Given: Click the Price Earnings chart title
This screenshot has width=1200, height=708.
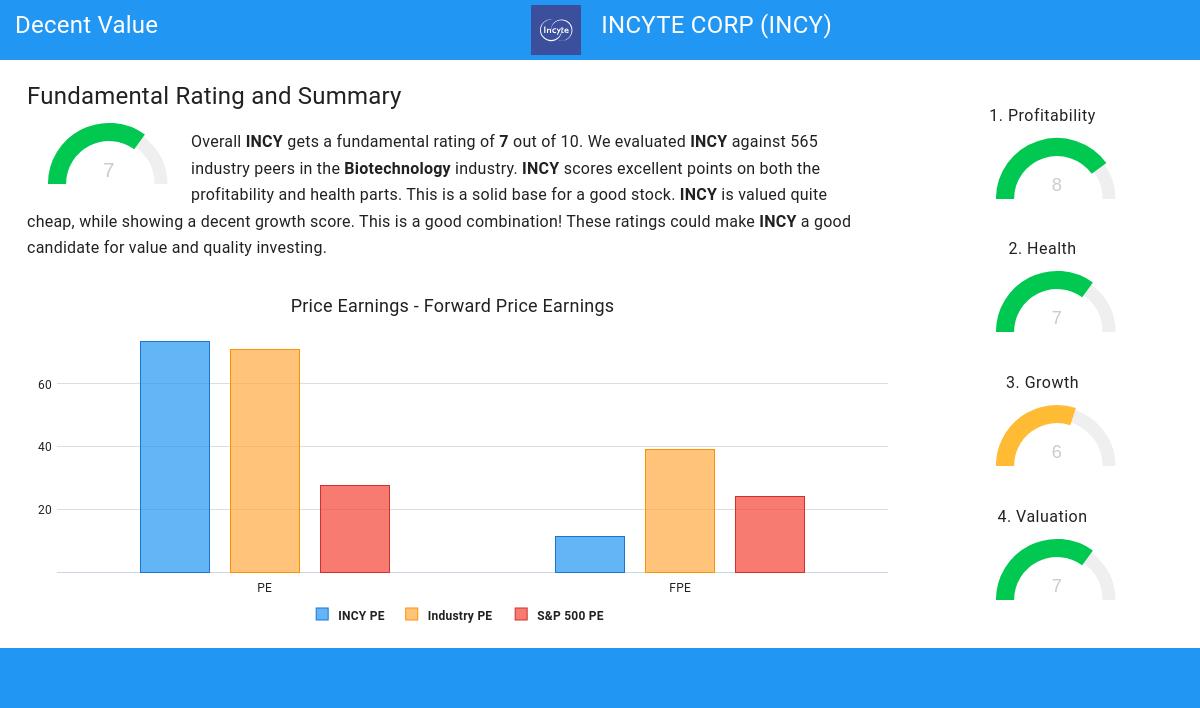Looking at the screenshot, I should [452, 306].
